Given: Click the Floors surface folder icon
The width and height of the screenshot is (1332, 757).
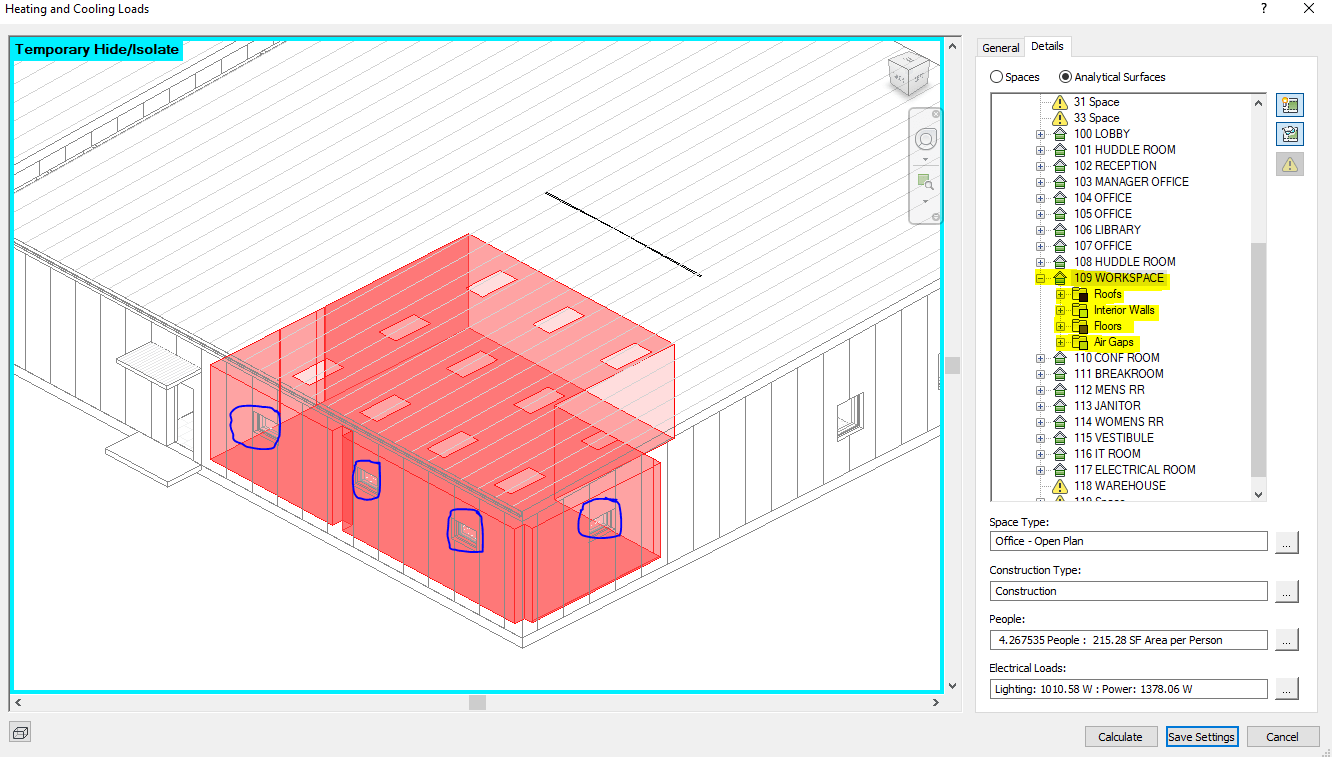Looking at the screenshot, I should (x=1079, y=326).
